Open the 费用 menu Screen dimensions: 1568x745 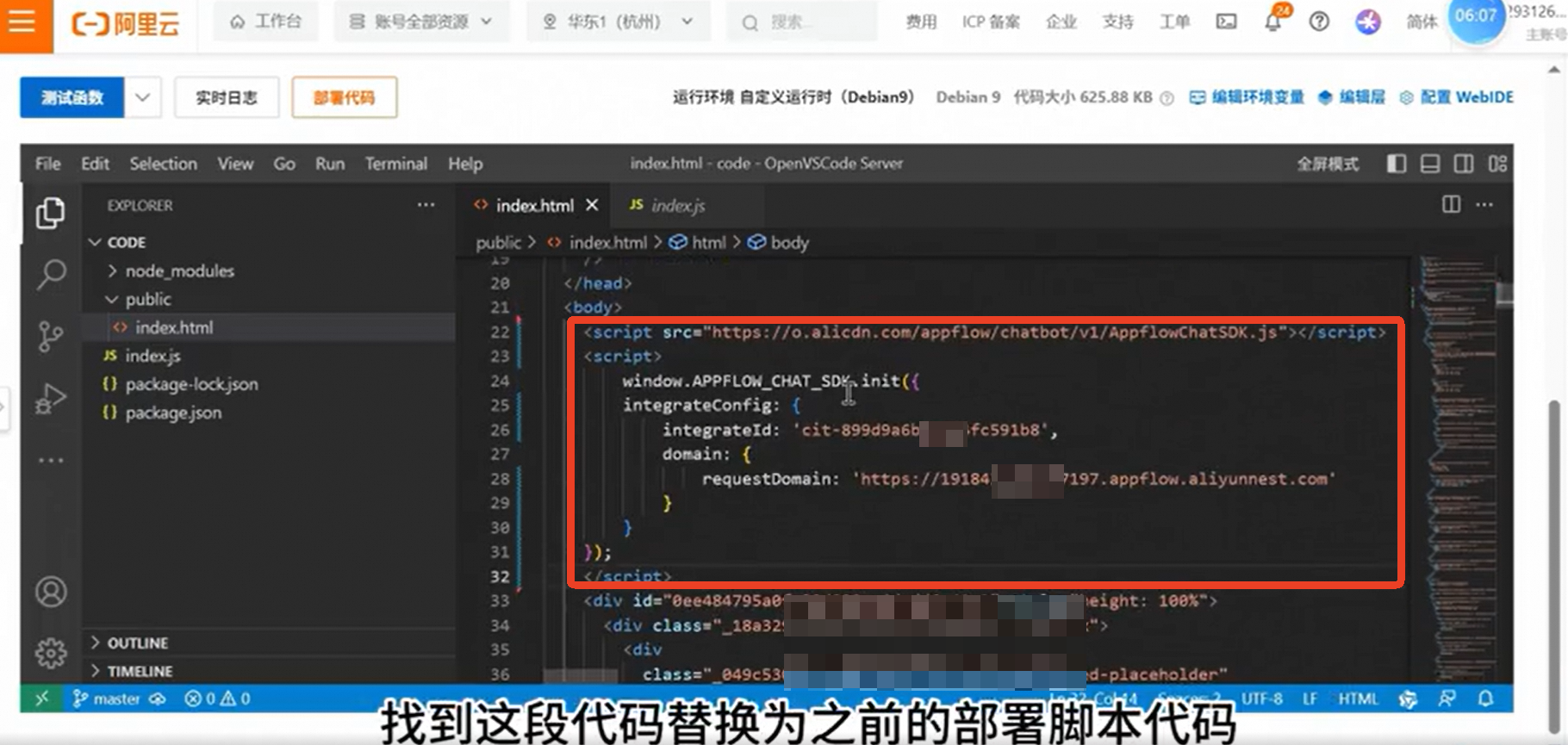point(921,22)
